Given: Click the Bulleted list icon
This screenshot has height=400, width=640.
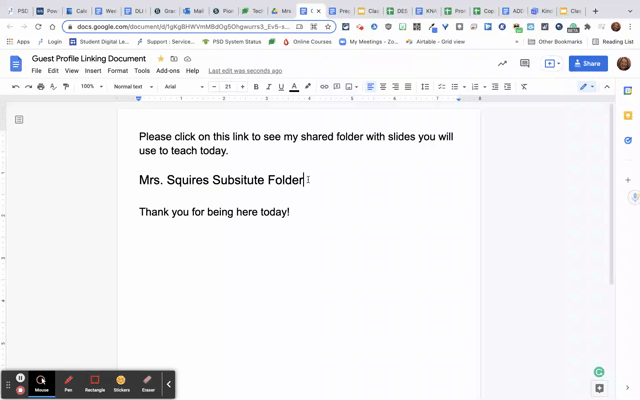Looking at the screenshot, I should 455,87.
